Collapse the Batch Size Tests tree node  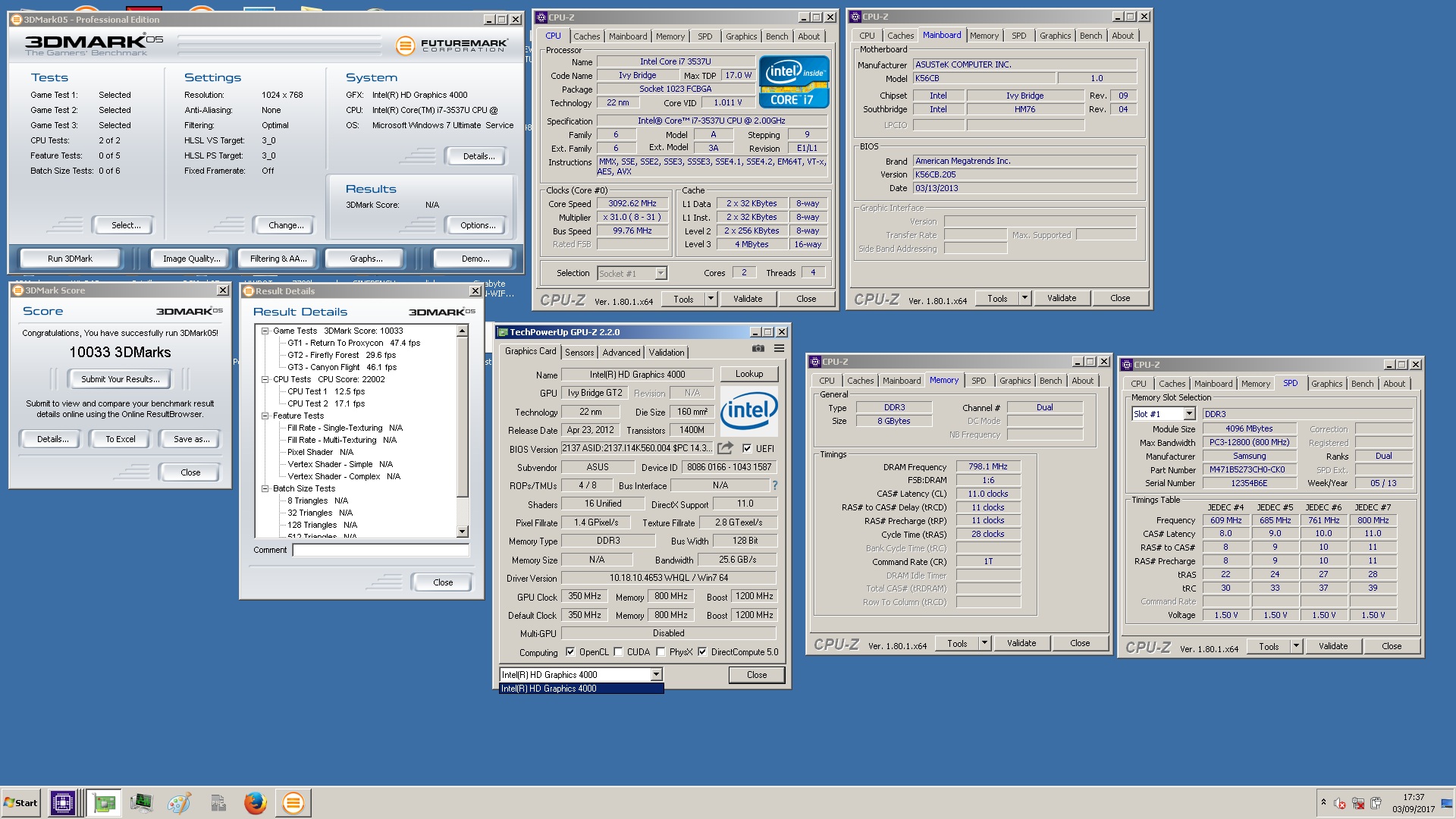(265, 488)
